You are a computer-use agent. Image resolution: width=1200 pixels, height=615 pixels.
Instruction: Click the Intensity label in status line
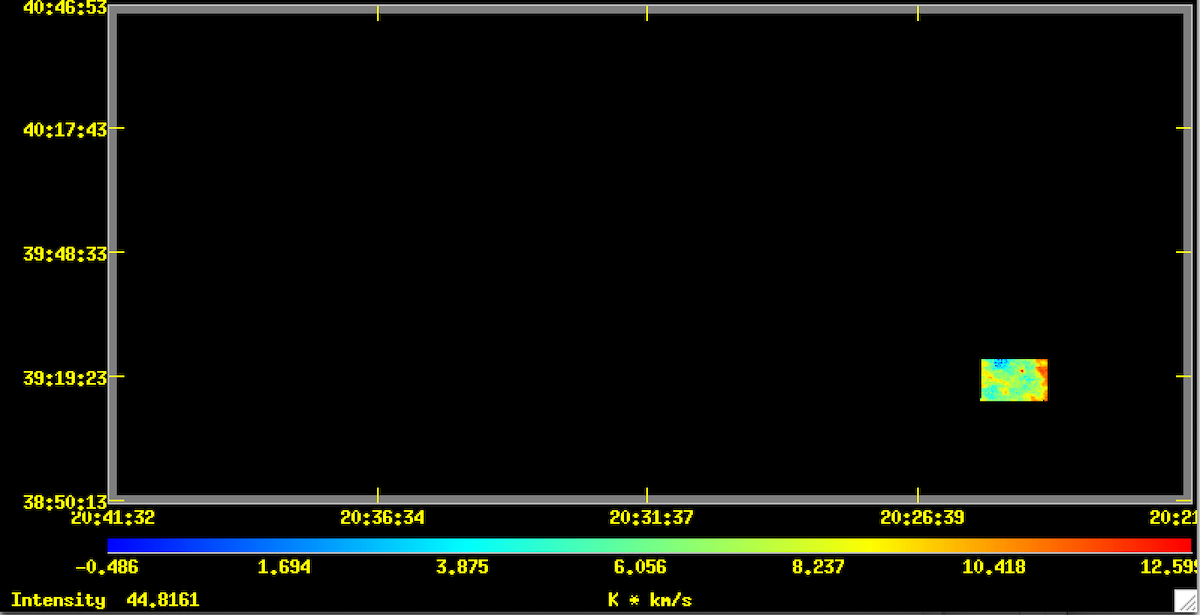58,600
